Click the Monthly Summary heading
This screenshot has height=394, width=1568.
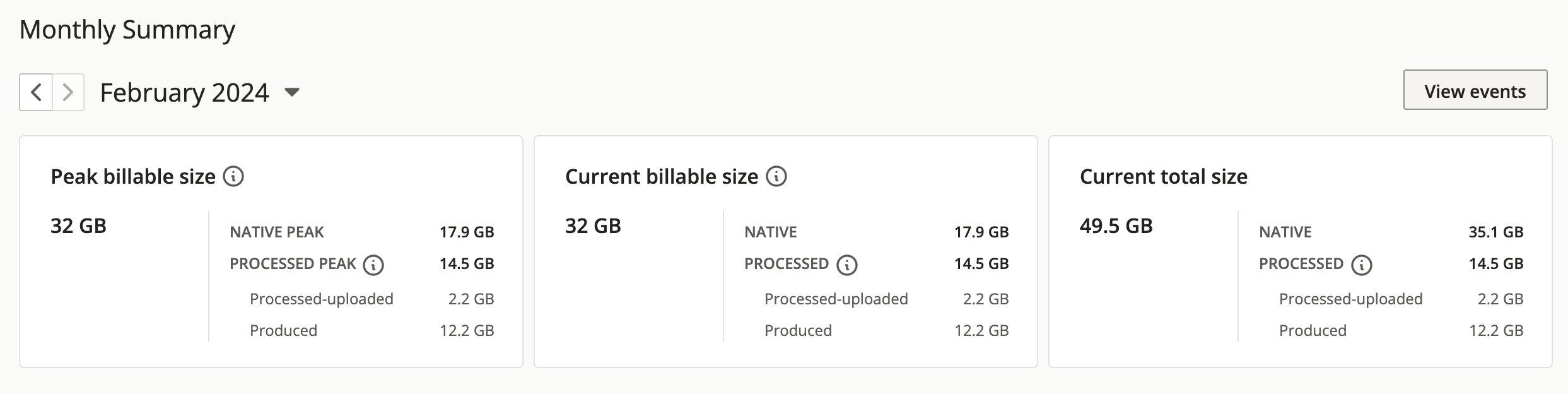pyautogui.click(x=127, y=30)
